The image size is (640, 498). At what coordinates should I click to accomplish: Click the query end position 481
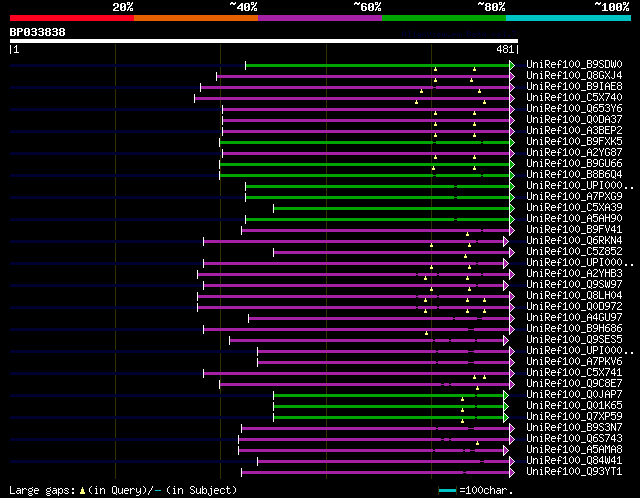505,49
